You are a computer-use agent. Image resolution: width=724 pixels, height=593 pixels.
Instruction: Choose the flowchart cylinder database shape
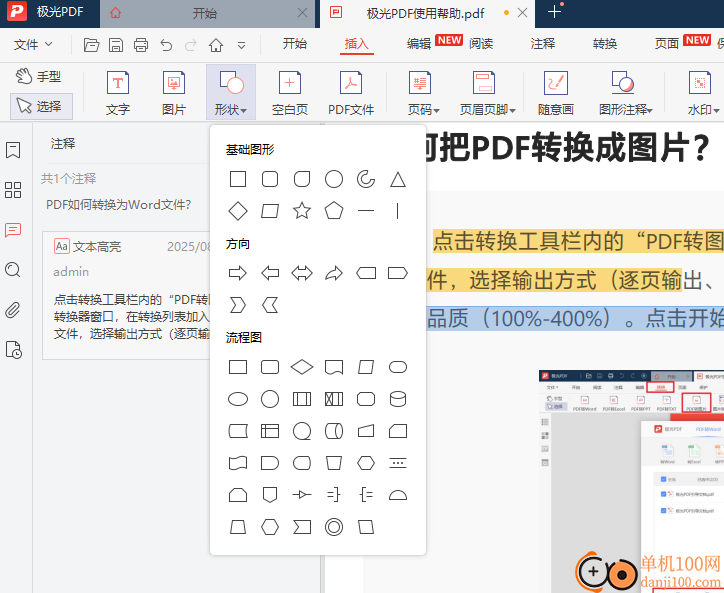pyautogui.click(x=398, y=399)
